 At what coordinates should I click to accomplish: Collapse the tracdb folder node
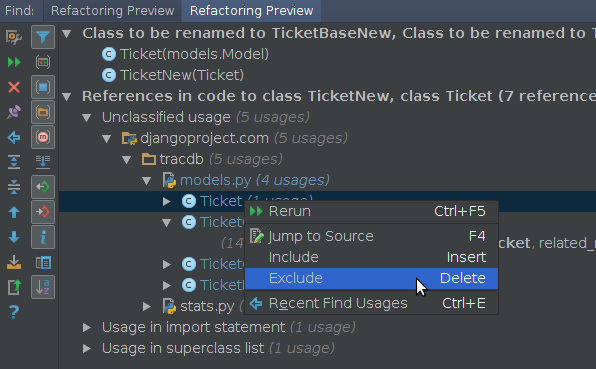[x=127, y=159]
